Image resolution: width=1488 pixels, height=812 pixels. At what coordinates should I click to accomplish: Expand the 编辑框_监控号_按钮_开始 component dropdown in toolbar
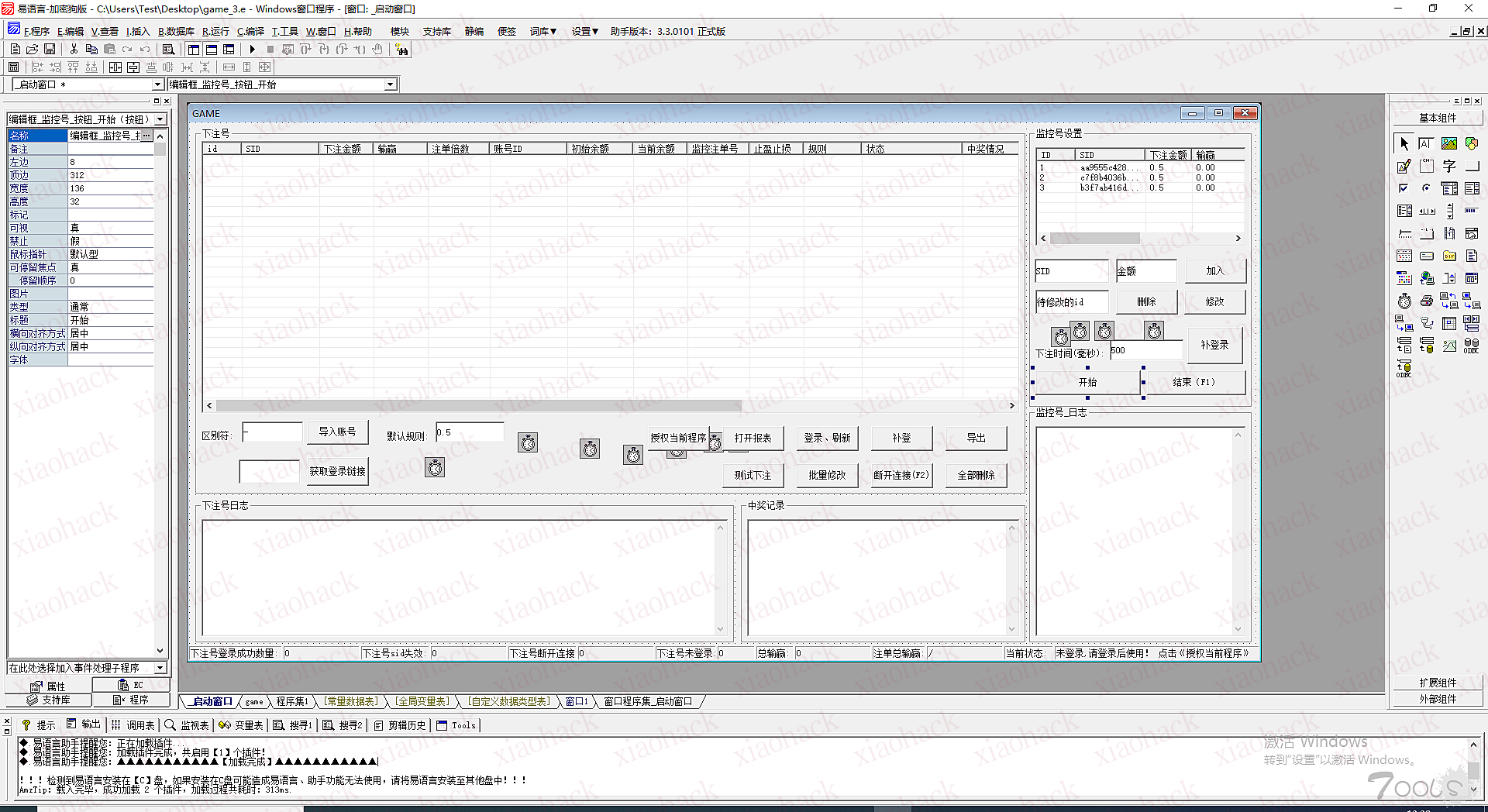[390, 84]
